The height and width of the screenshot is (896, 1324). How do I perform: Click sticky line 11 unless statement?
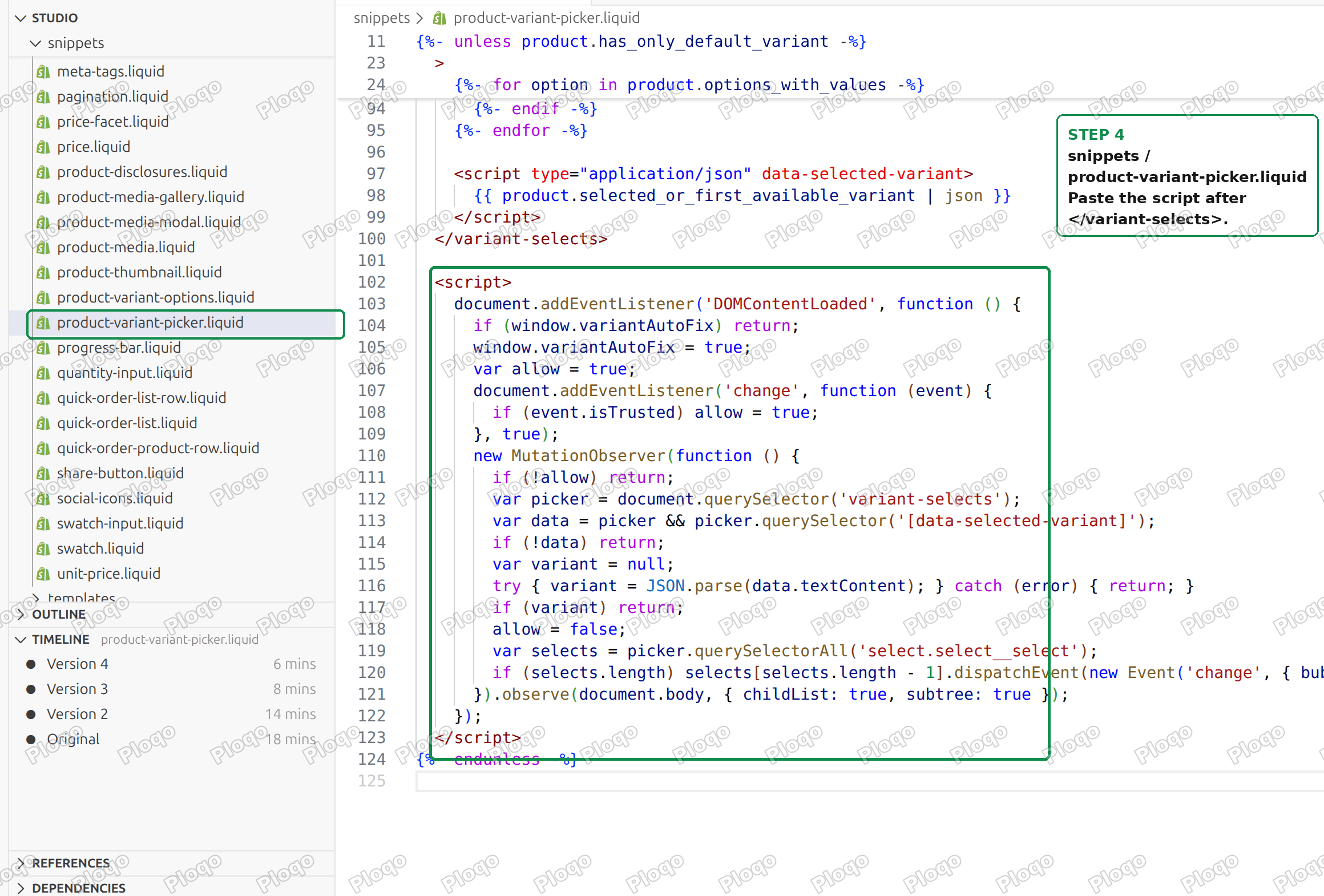point(641,42)
